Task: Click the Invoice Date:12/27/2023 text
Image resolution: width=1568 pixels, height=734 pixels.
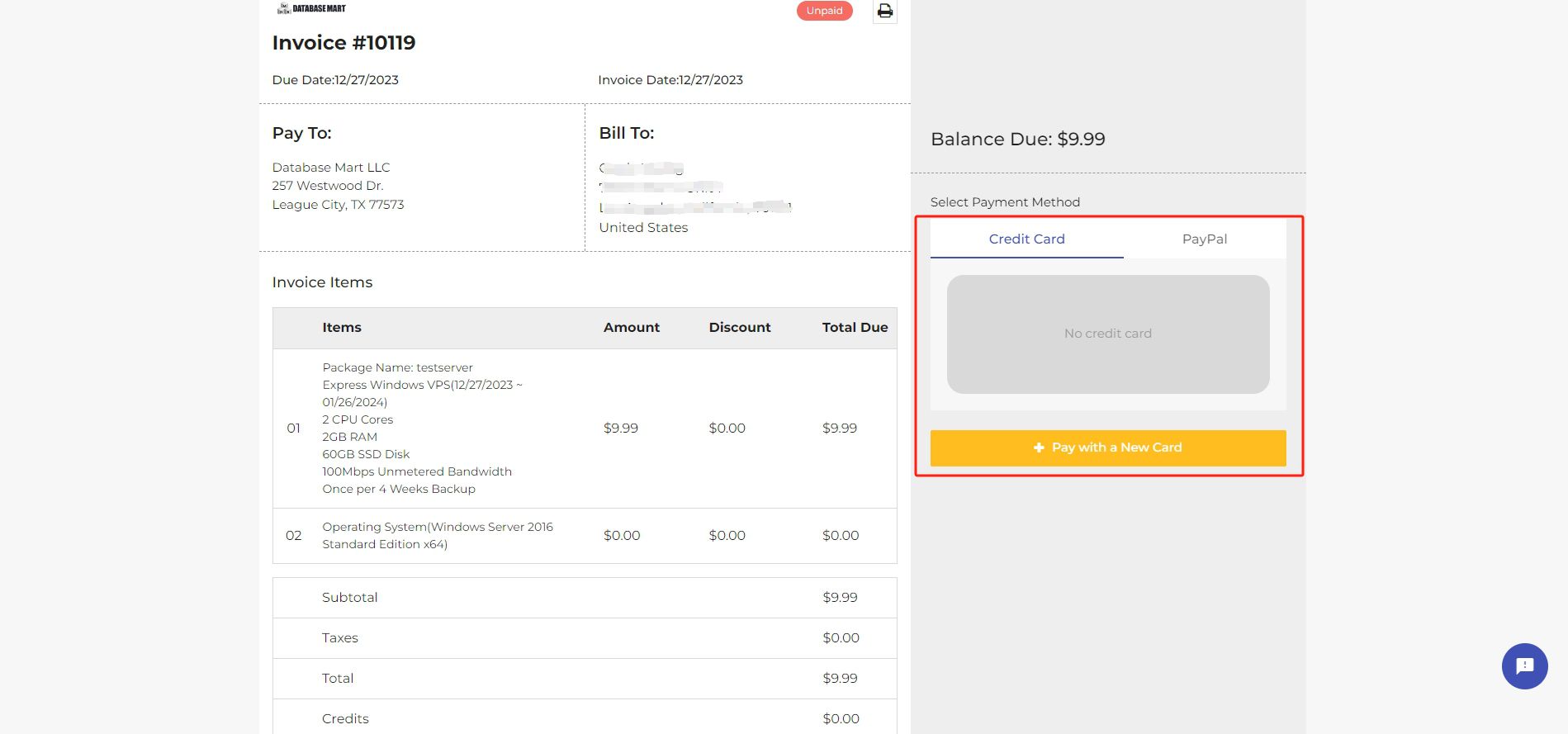Action: pos(670,80)
